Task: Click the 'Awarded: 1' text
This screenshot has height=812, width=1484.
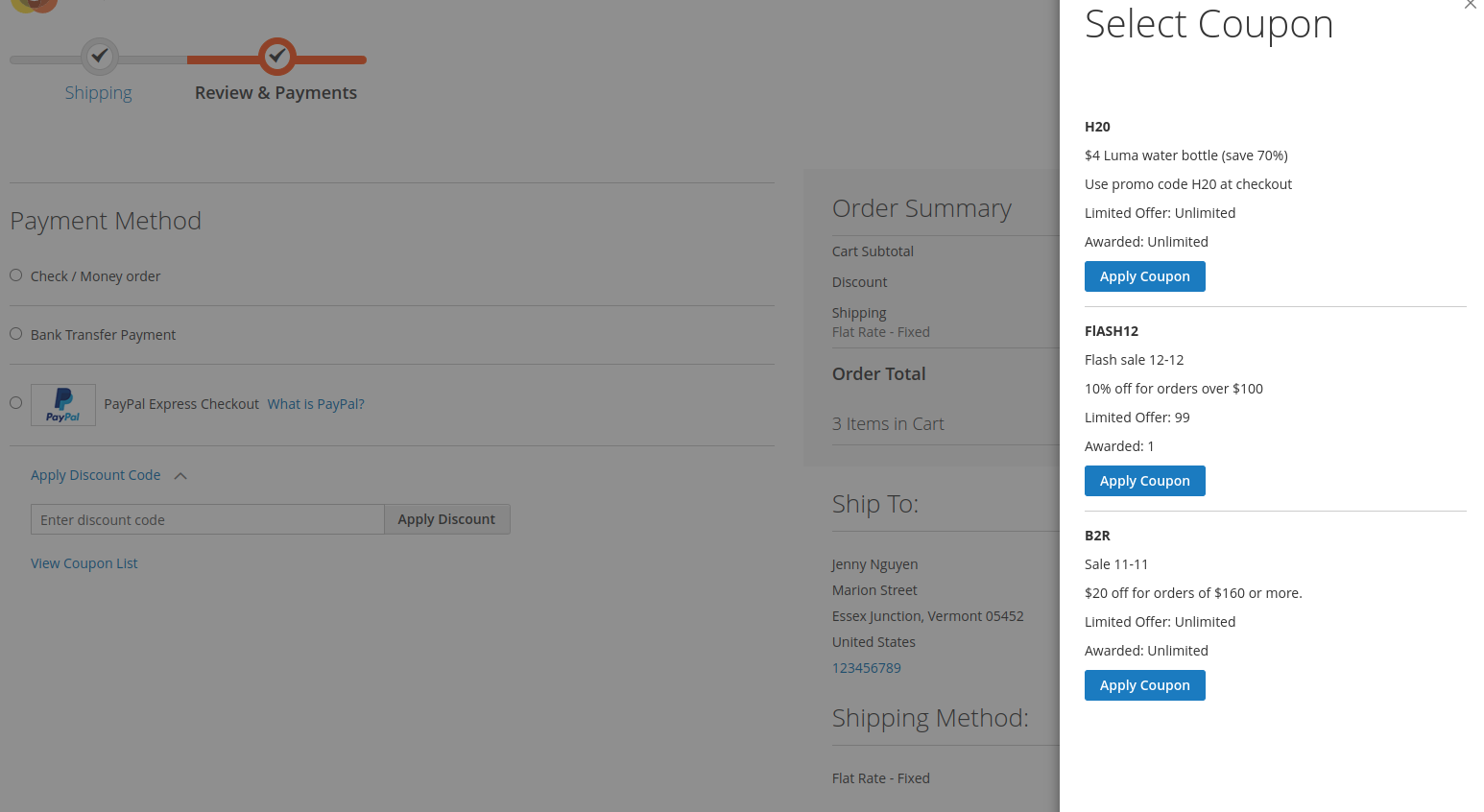Action: (1119, 446)
